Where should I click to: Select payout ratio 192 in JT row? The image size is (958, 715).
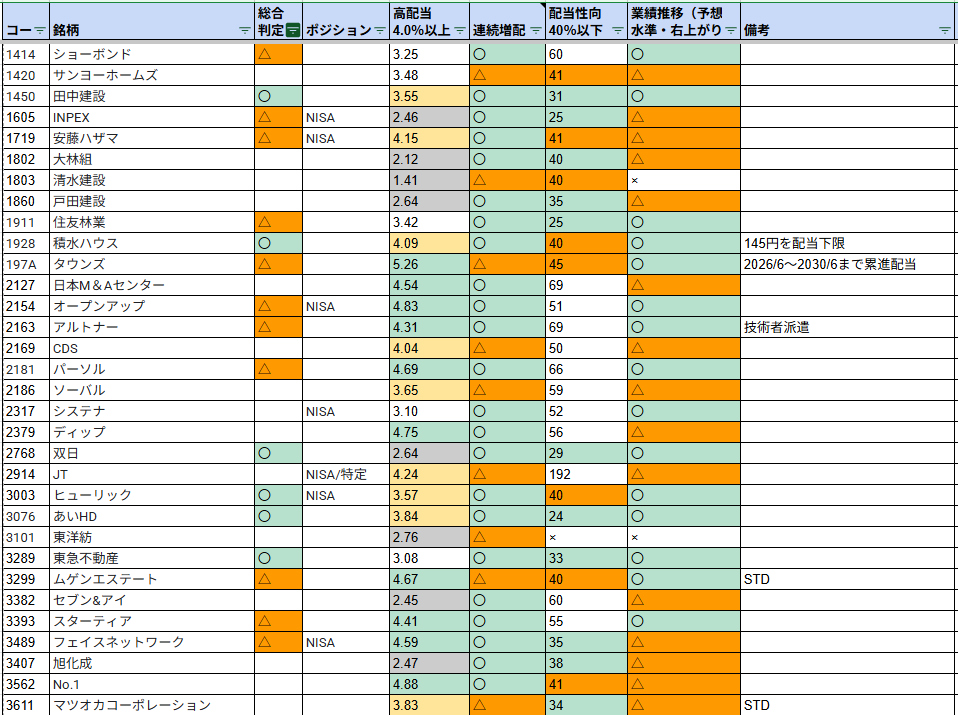tap(587, 474)
